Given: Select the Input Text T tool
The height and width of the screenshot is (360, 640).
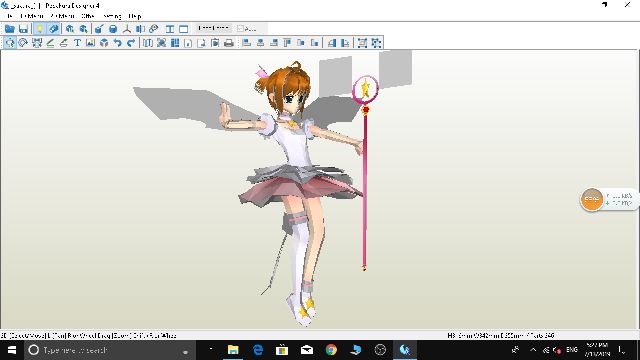Looking at the screenshot, I should coord(77,42).
